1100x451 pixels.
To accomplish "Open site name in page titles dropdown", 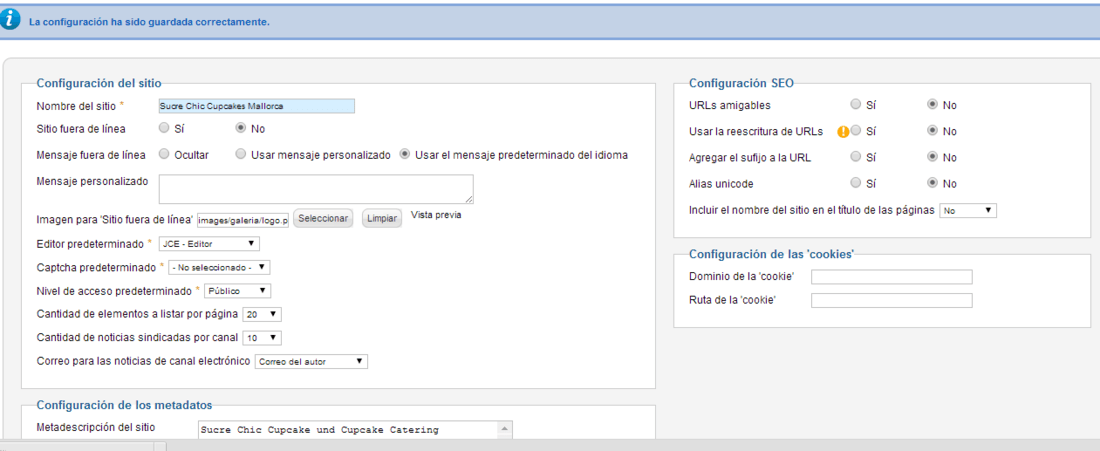I will (968, 210).
